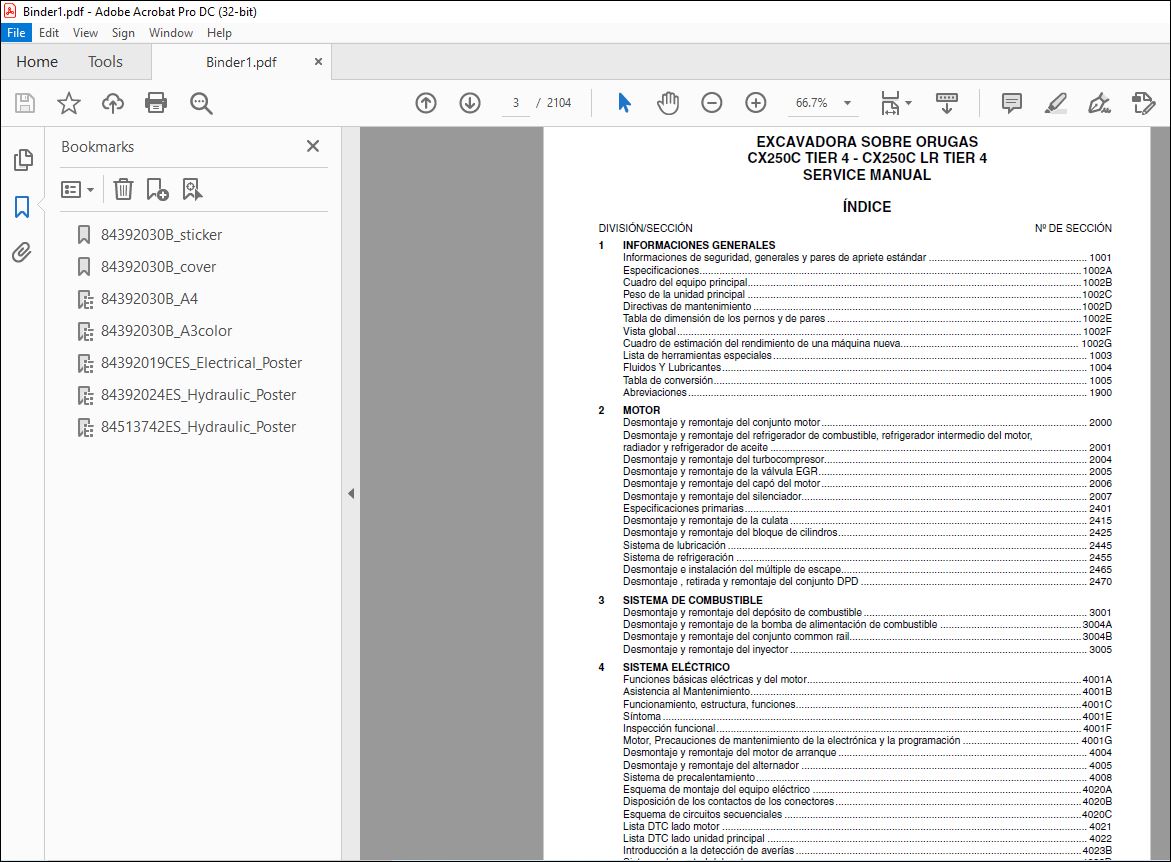Click the Share file icon
Image resolution: width=1171 pixels, height=862 pixels.
coord(1143,103)
